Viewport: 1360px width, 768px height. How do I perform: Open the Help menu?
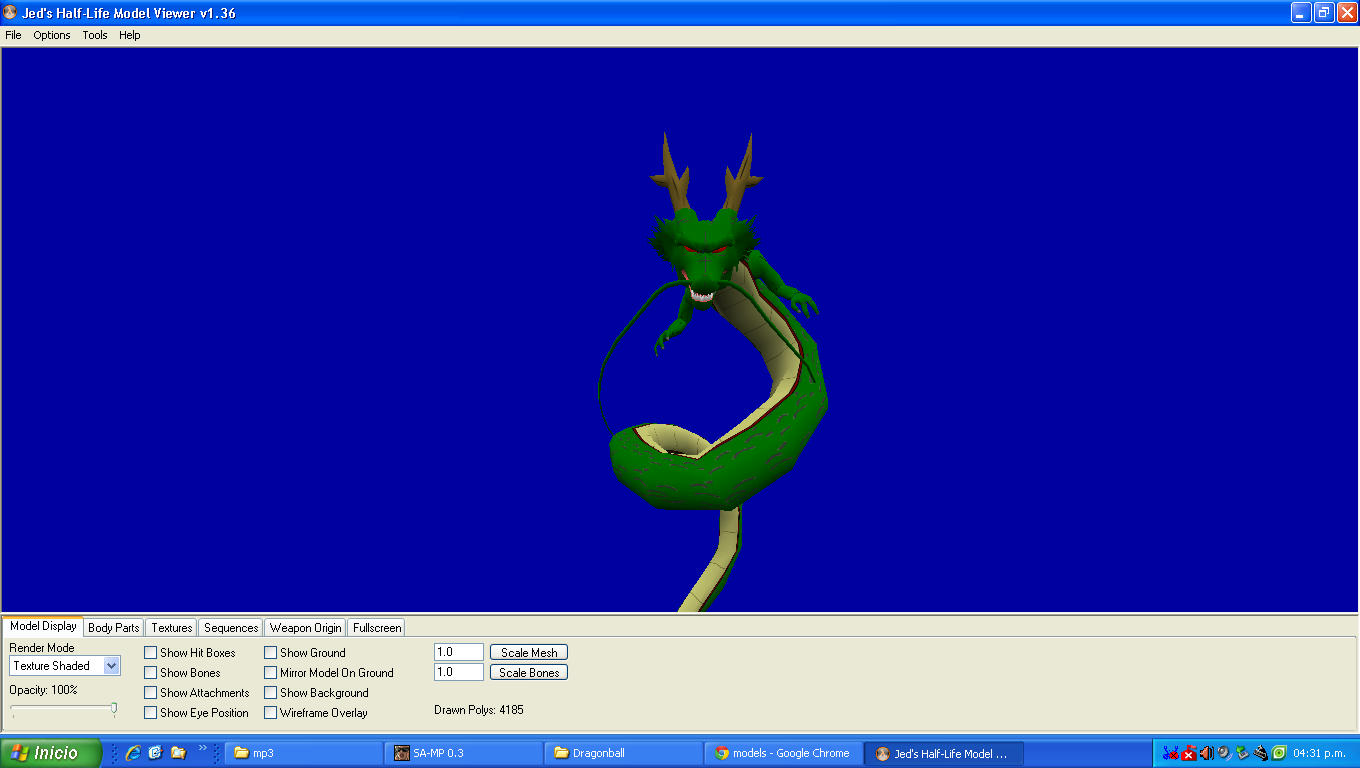click(x=130, y=35)
